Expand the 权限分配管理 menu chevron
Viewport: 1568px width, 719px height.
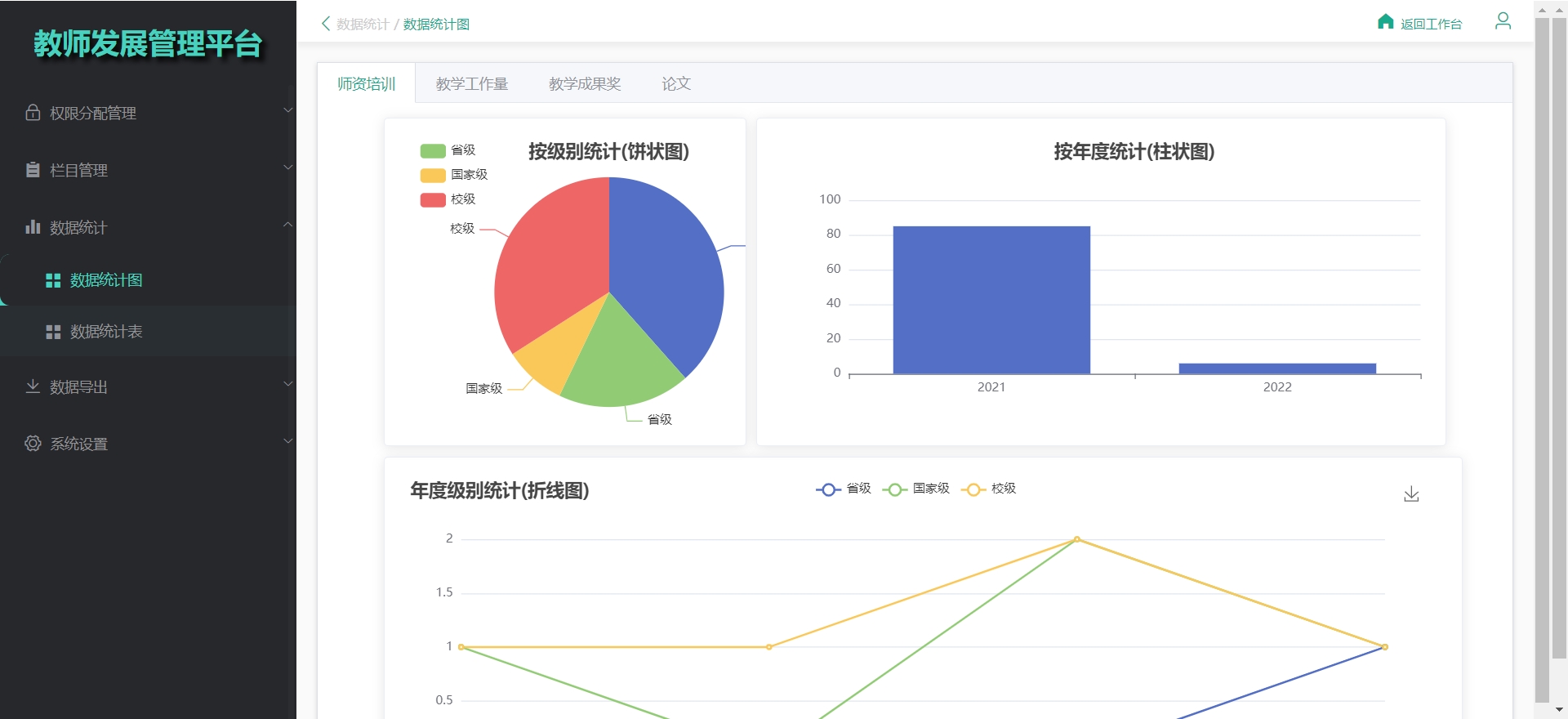tap(287, 110)
